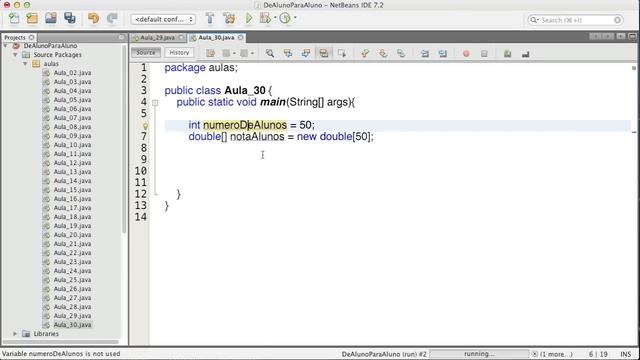Click the Open Project toolbar icon
Image resolution: width=640 pixels, height=360 pixels.
[x=51, y=18]
